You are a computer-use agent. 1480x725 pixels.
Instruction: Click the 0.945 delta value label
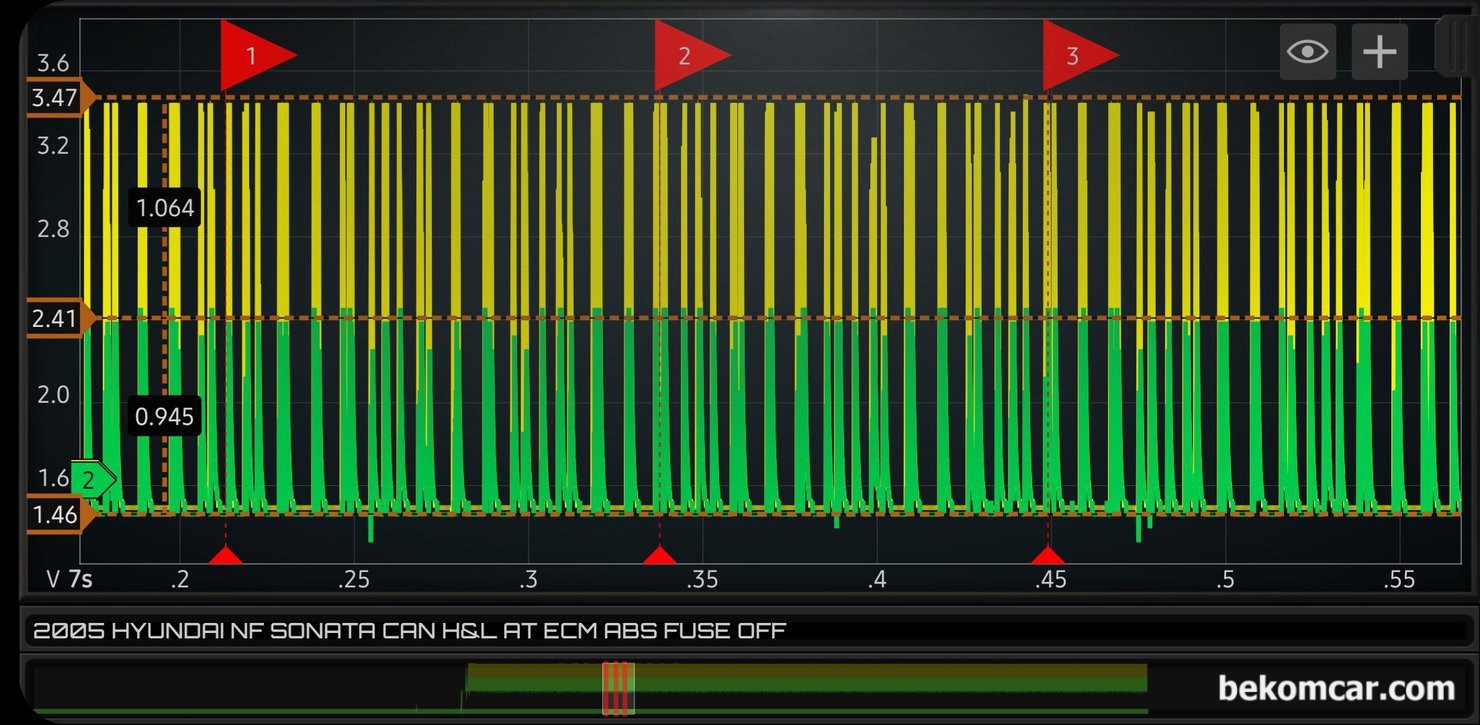point(165,416)
